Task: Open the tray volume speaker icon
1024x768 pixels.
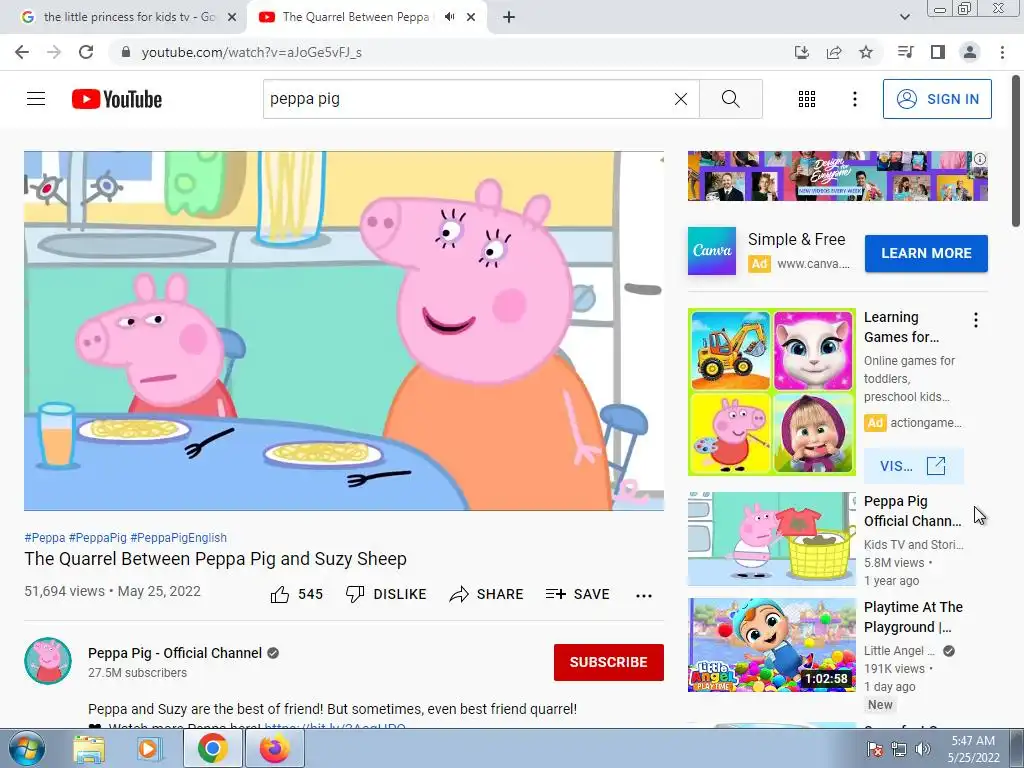Action: click(922, 749)
